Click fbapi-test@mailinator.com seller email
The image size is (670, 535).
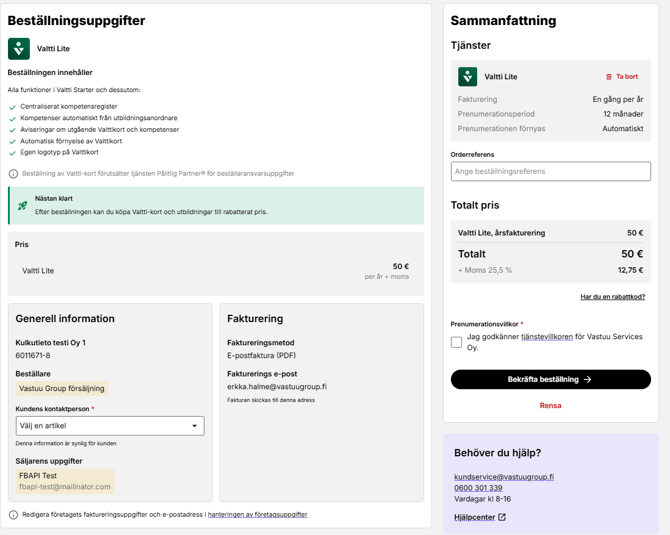tap(65, 487)
